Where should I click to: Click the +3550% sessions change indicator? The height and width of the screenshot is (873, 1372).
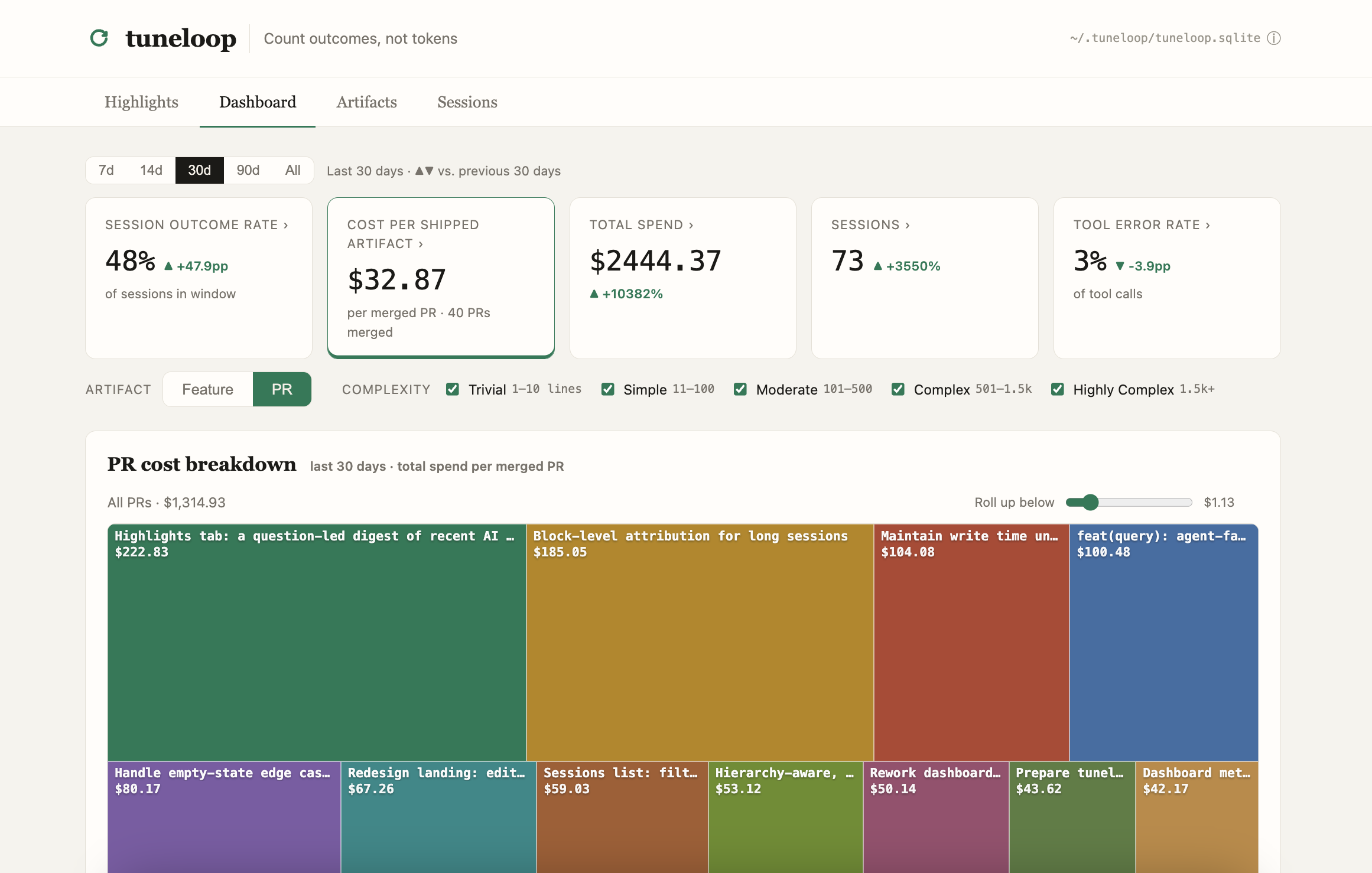pyautogui.click(x=907, y=266)
